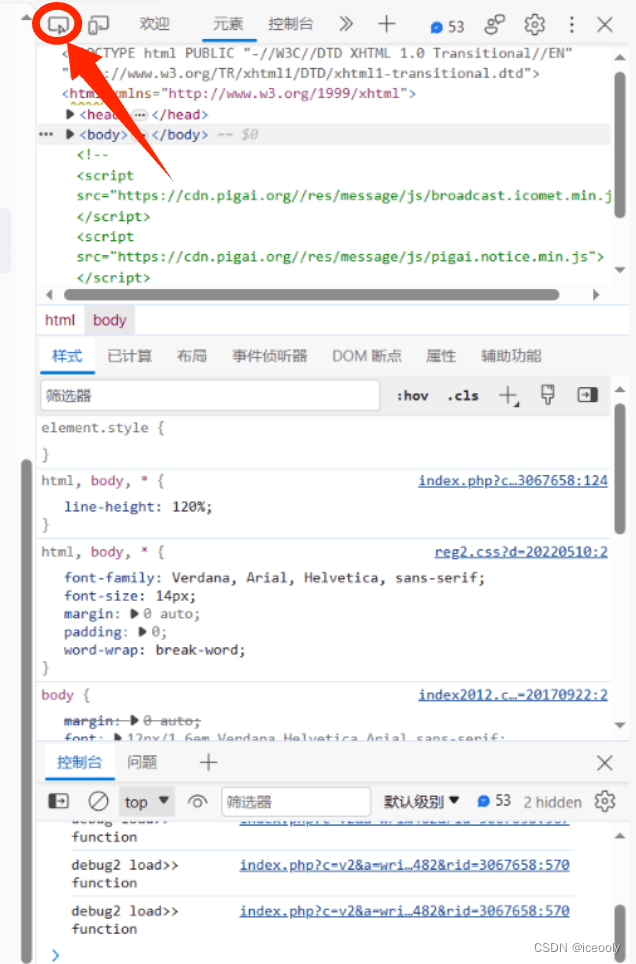Open the 已计算 computed tab

[x=129, y=356]
